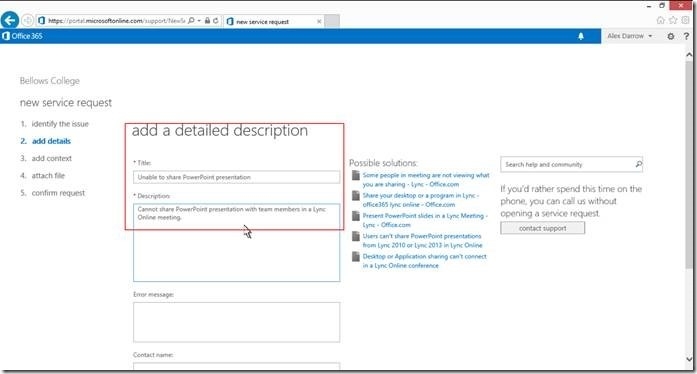Click document icon beside 'Some people in meeting' link

click(x=356, y=175)
